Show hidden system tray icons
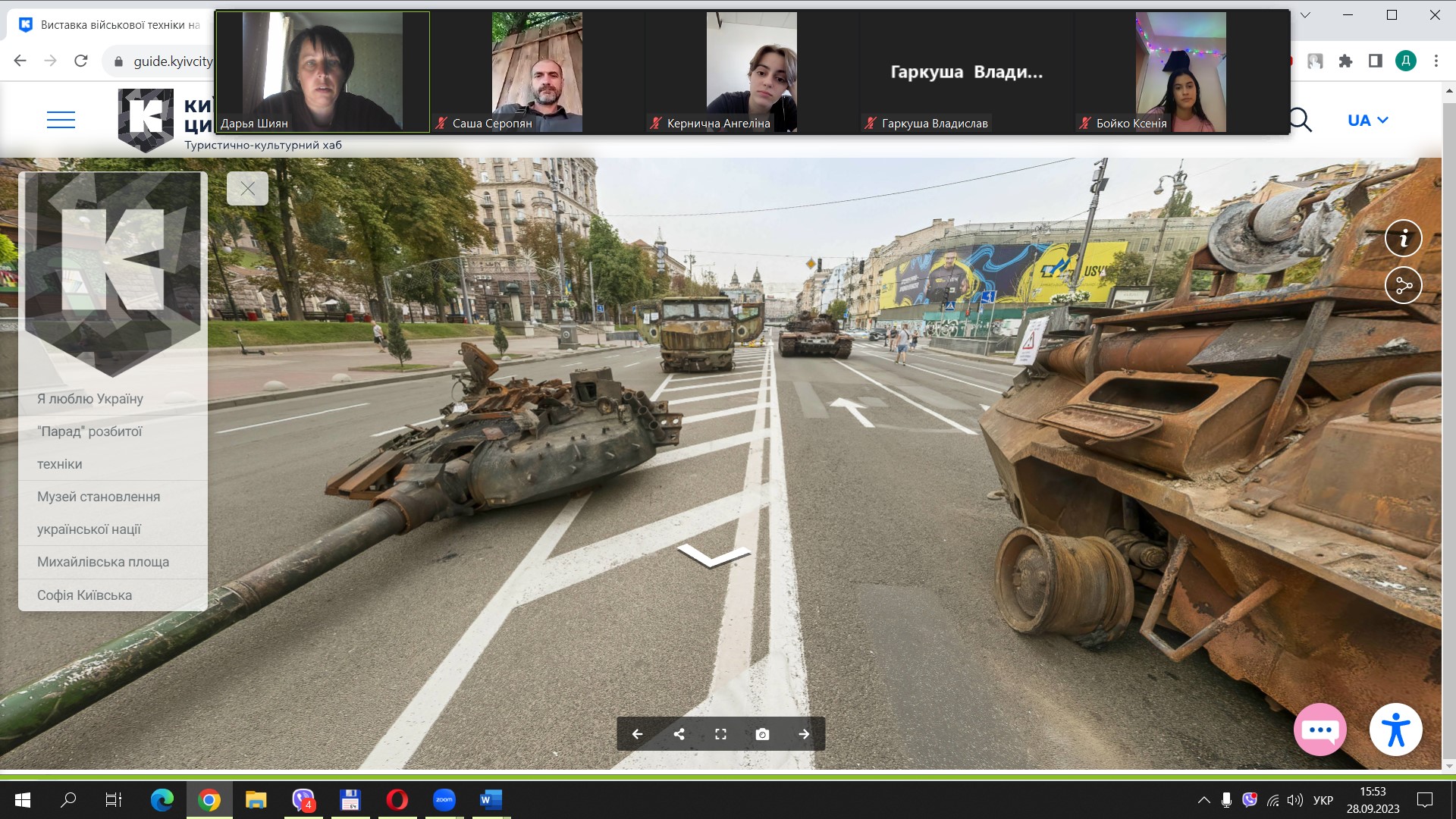The height and width of the screenshot is (819, 1456). (1203, 800)
